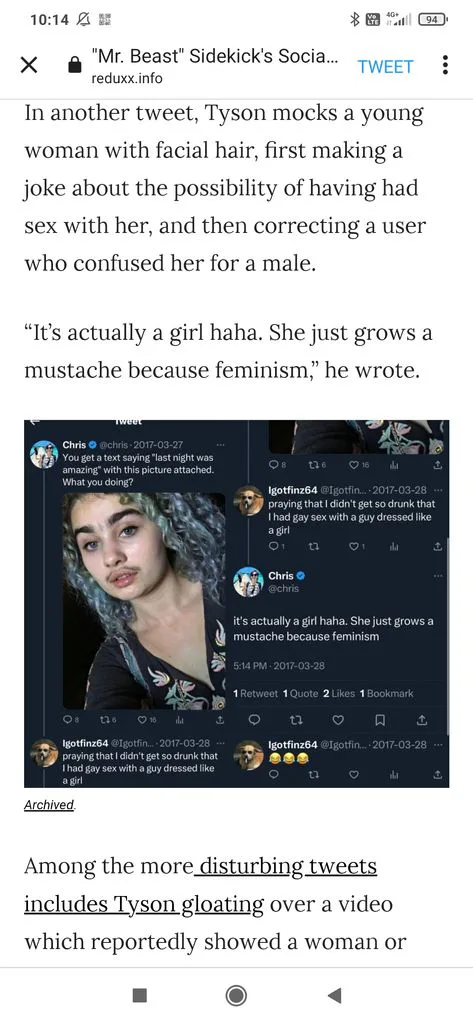Tap the reply bubble icon under Chris's tweet
The height and width of the screenshot is (1024, 473).
click(x=253, y=720)
